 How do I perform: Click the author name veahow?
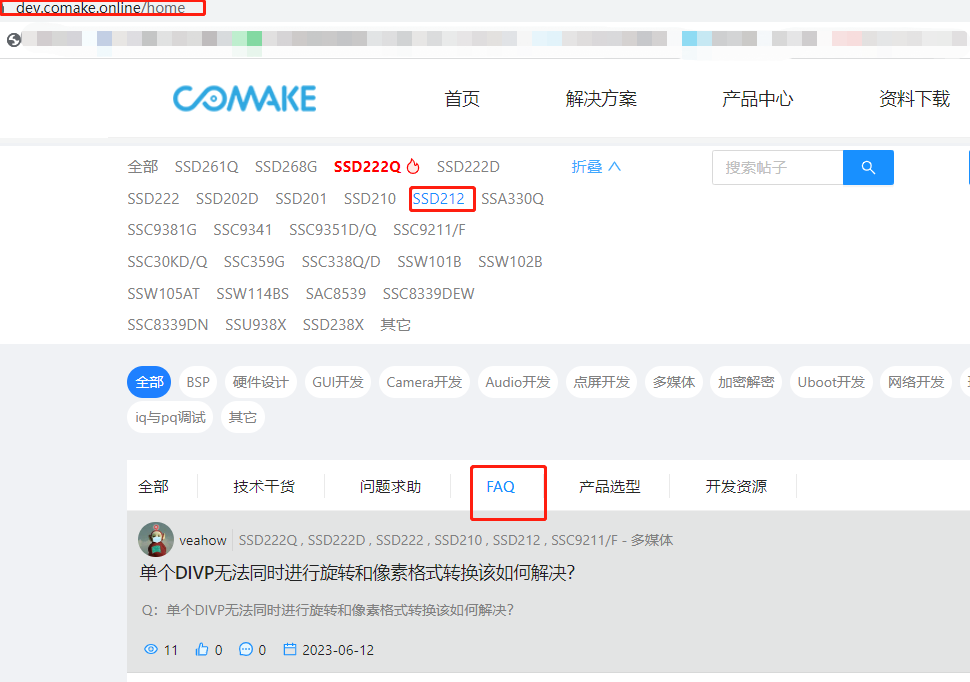(203, 539)
